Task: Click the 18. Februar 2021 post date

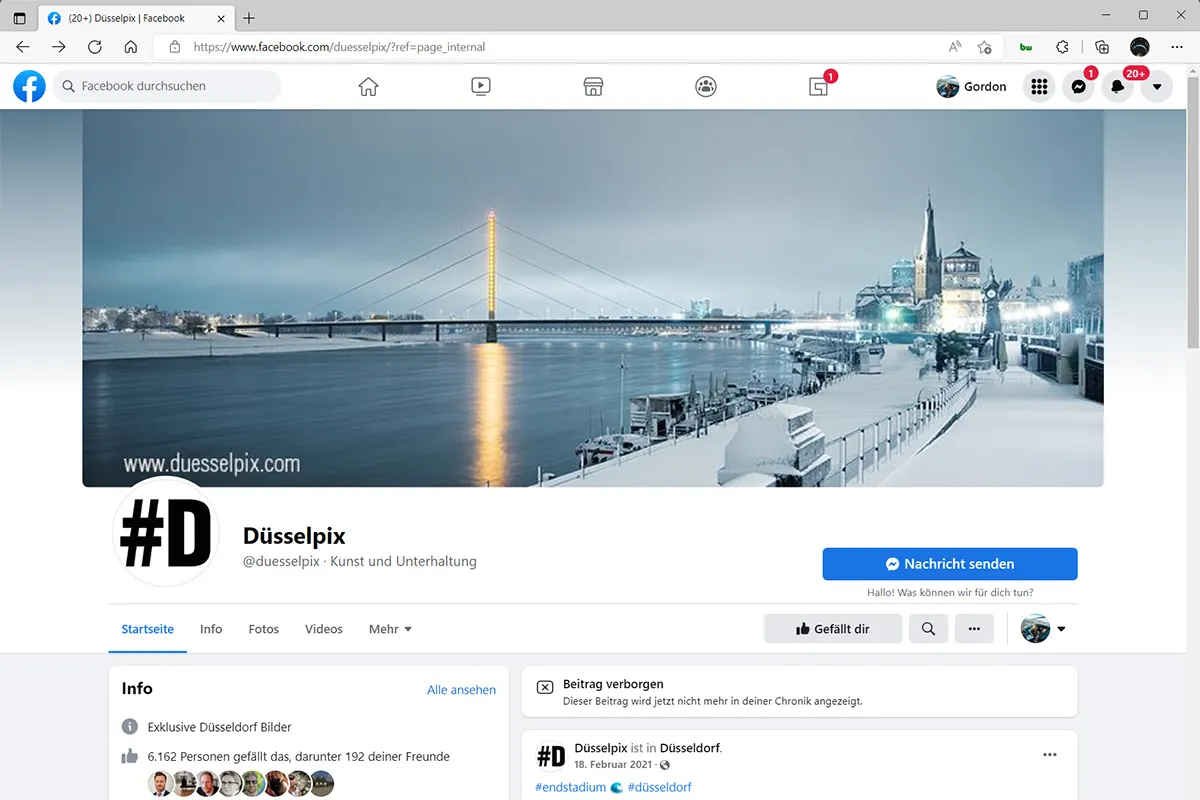Action: click(x=615, y=765)
